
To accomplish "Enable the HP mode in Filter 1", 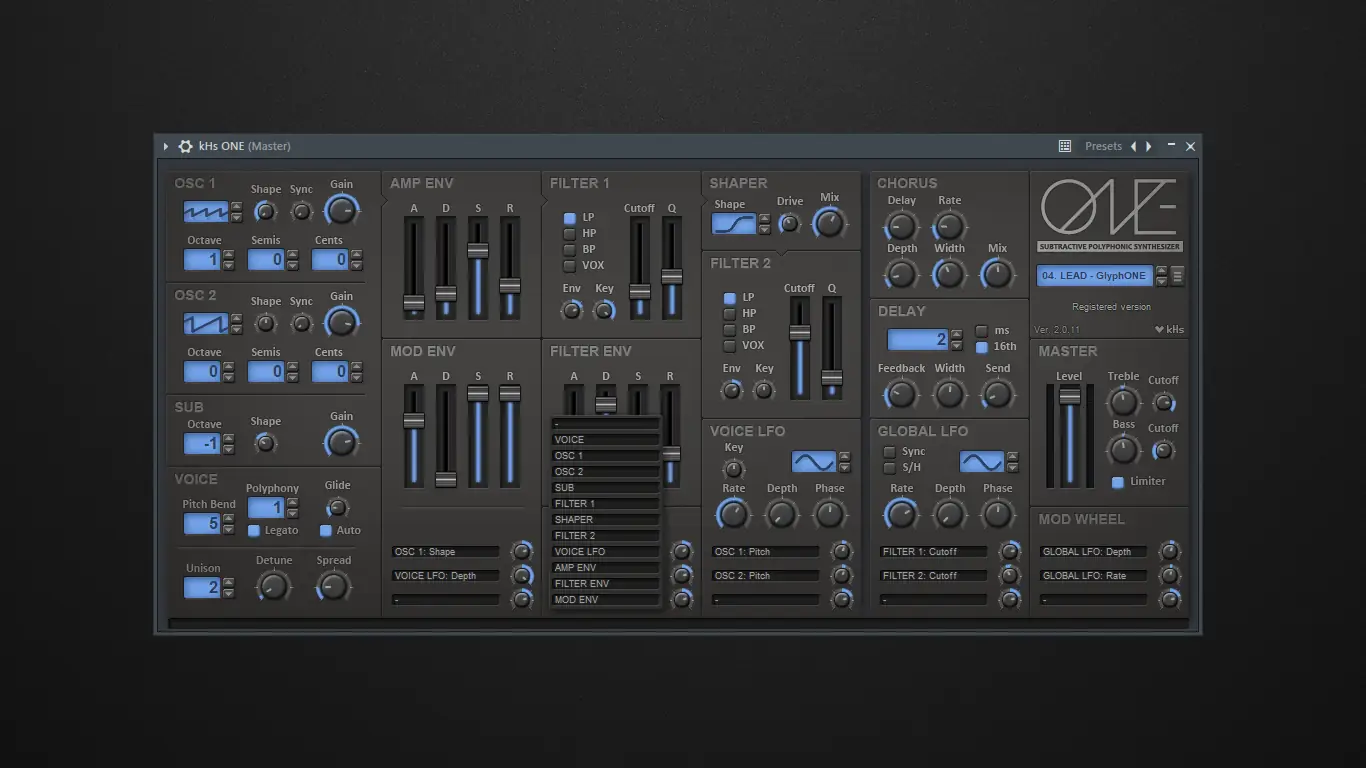I will [x=570, y=234].
